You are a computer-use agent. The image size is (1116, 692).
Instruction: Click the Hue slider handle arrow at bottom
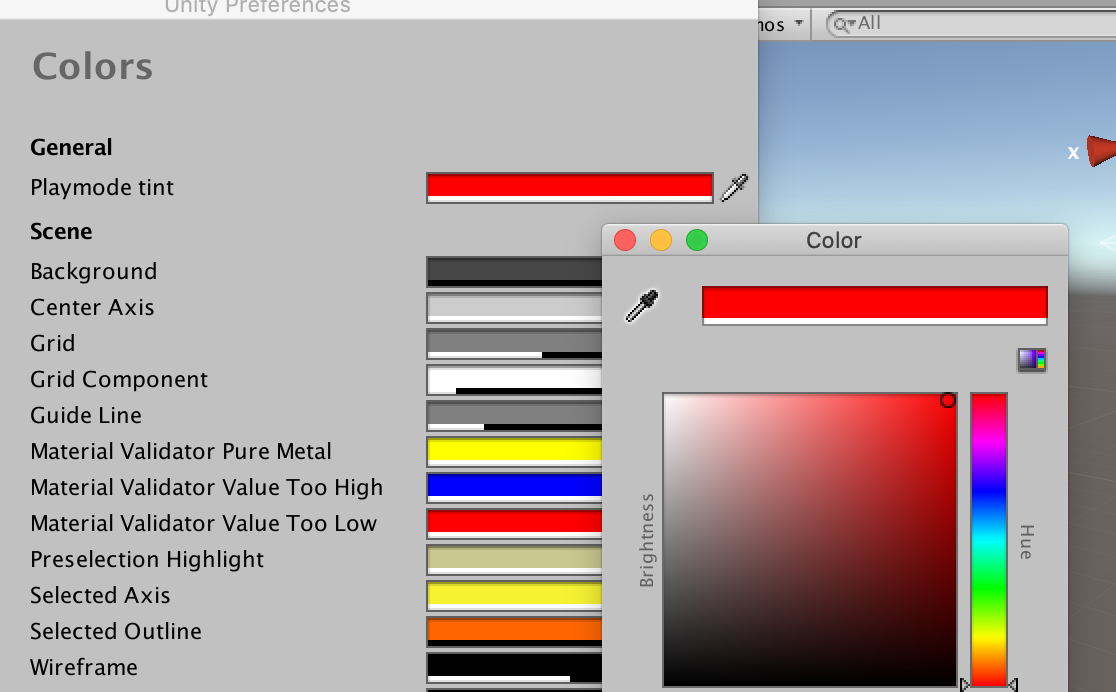pos(1012,684)
